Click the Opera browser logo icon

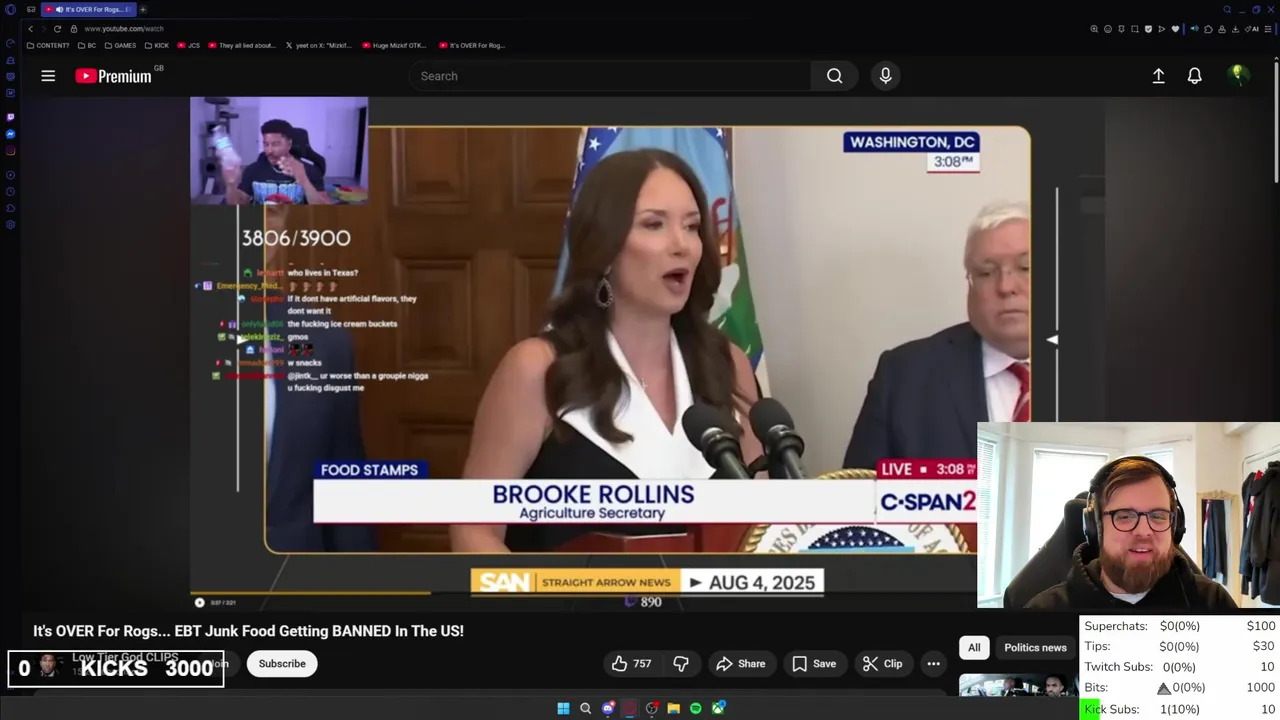[10, 9]
